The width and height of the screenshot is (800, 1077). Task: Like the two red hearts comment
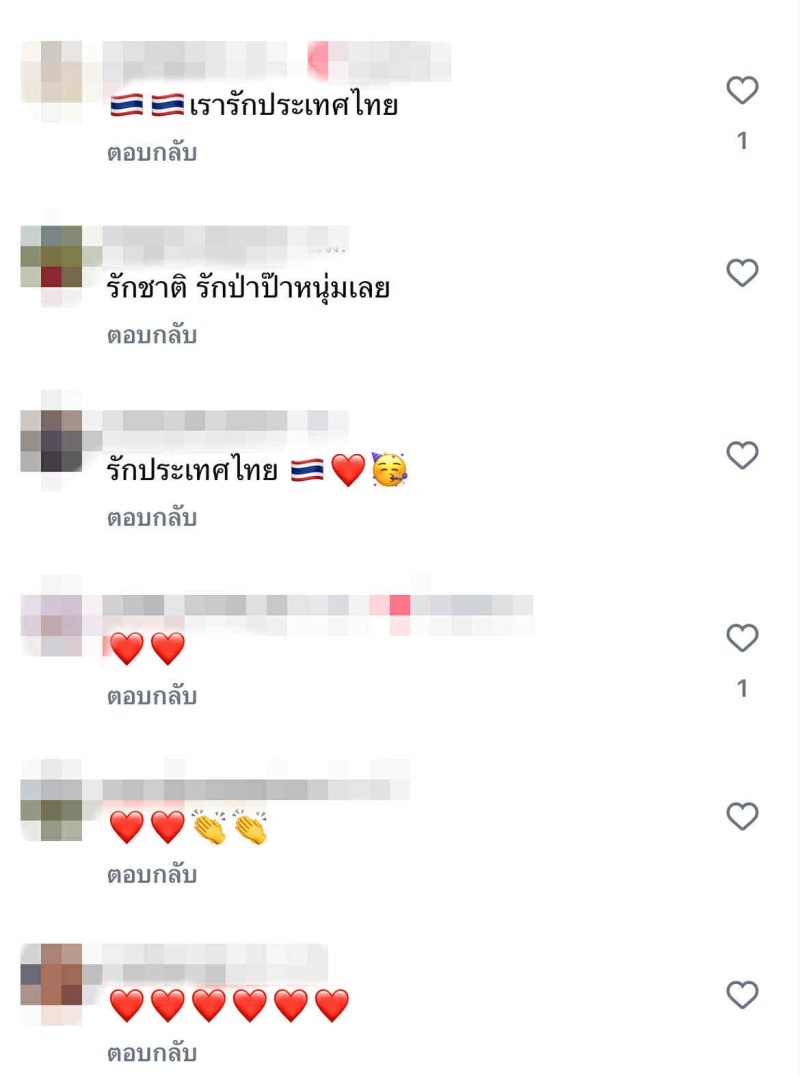[742, 638]
